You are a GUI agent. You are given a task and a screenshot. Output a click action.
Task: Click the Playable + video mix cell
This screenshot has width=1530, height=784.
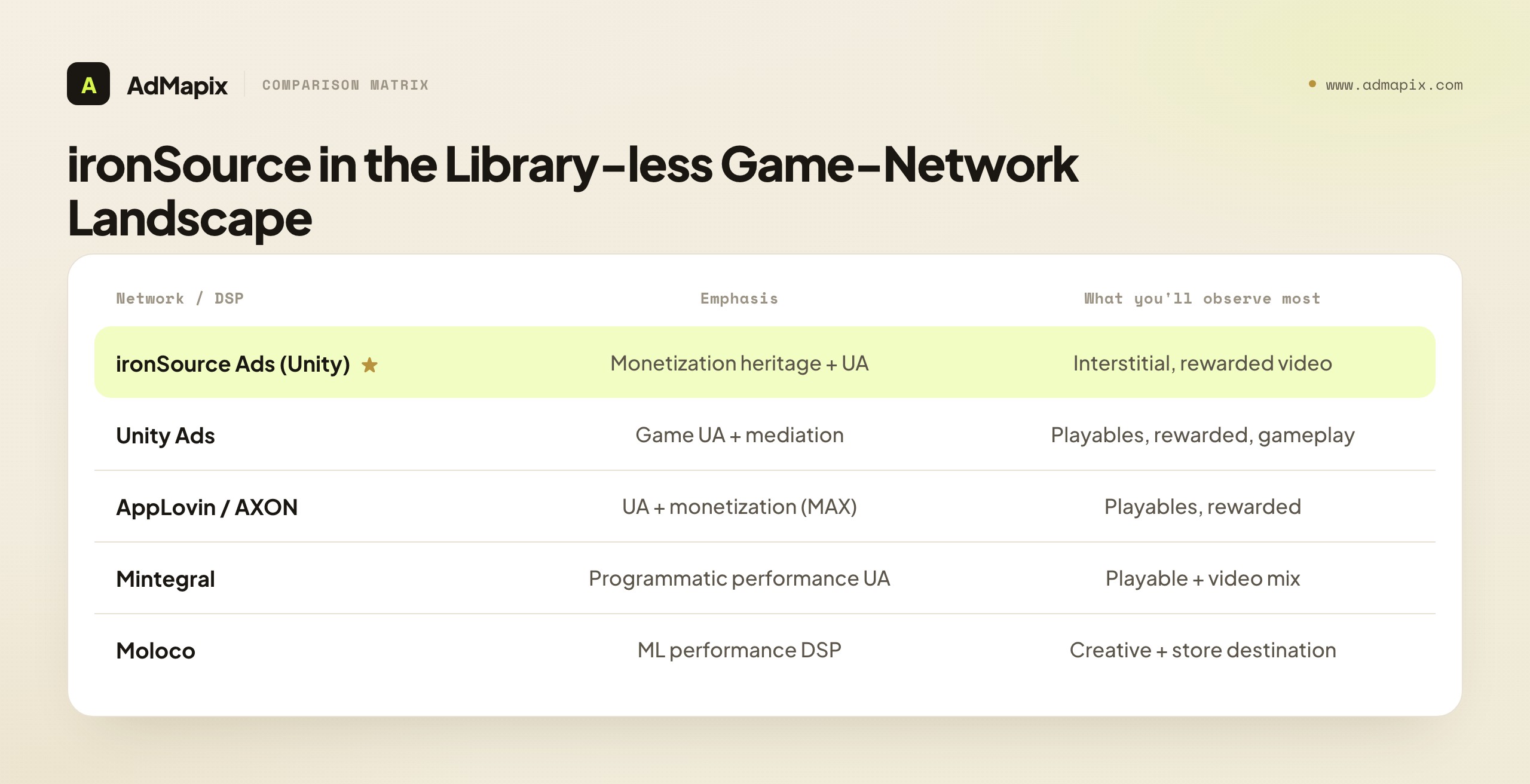click(1202, 578)
